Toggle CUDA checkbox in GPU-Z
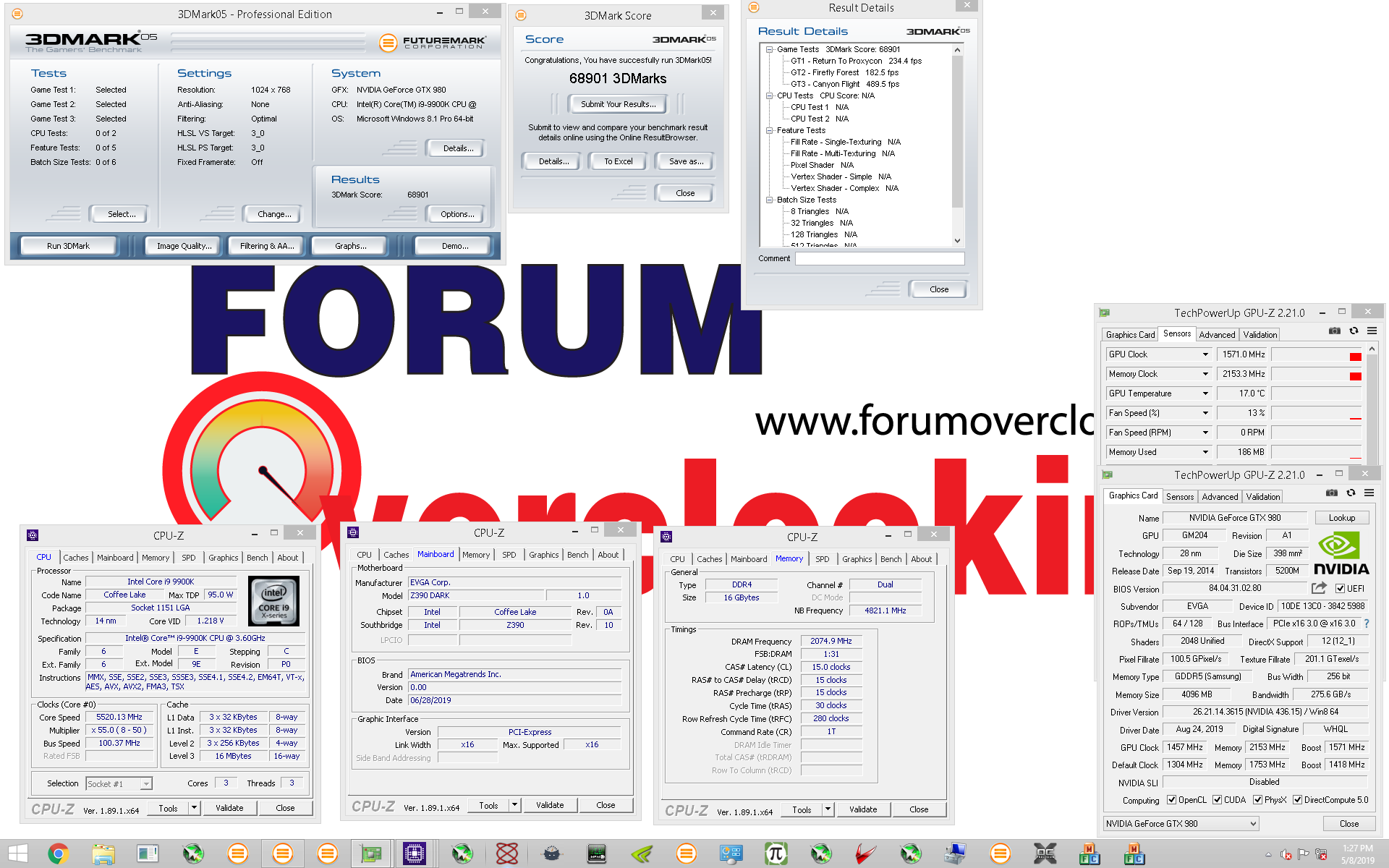Image resolution: width=1389 pixels, height=868 pixels. tap(1218, 800)
